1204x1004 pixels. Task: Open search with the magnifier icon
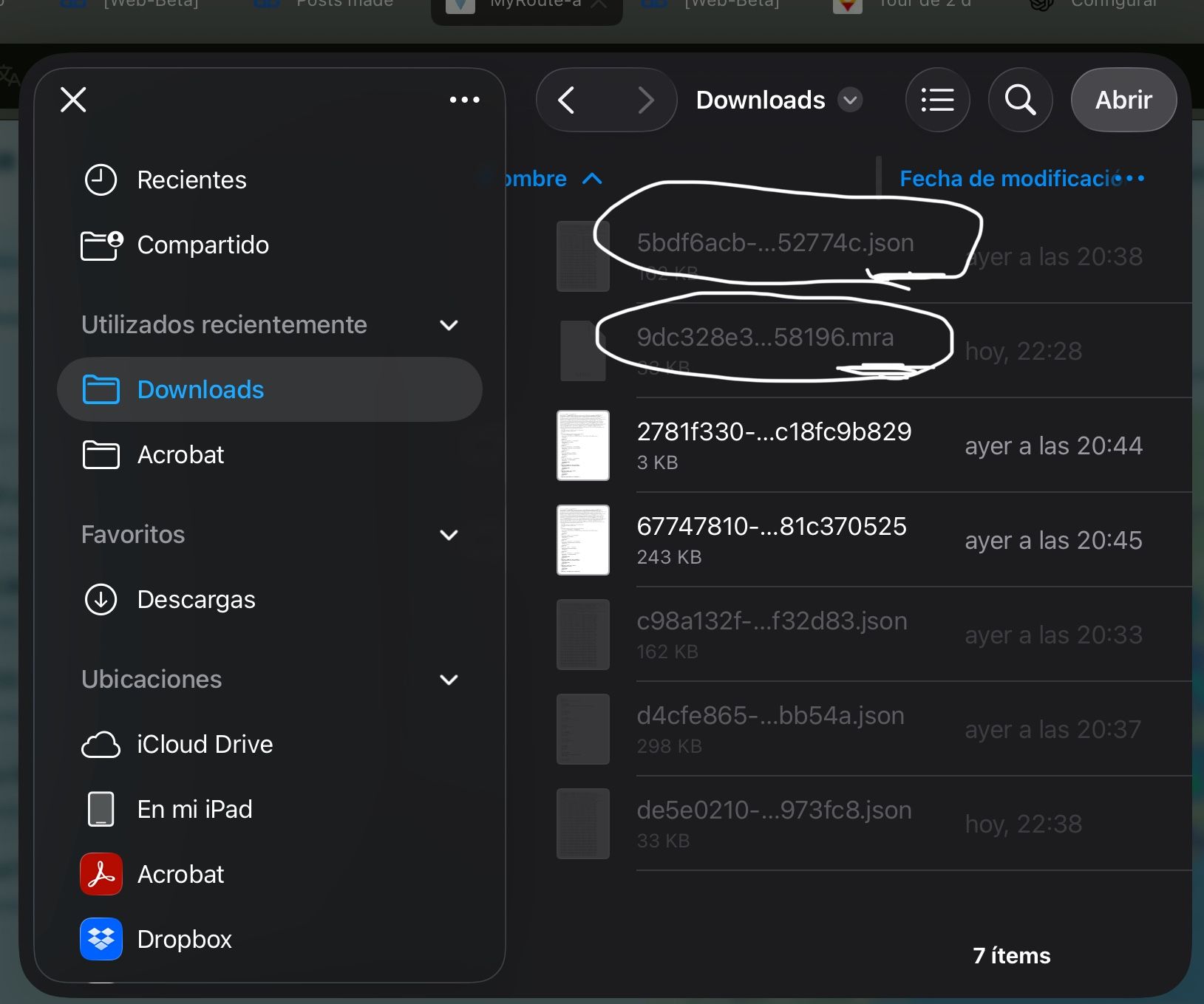(x=1021, y=100)
